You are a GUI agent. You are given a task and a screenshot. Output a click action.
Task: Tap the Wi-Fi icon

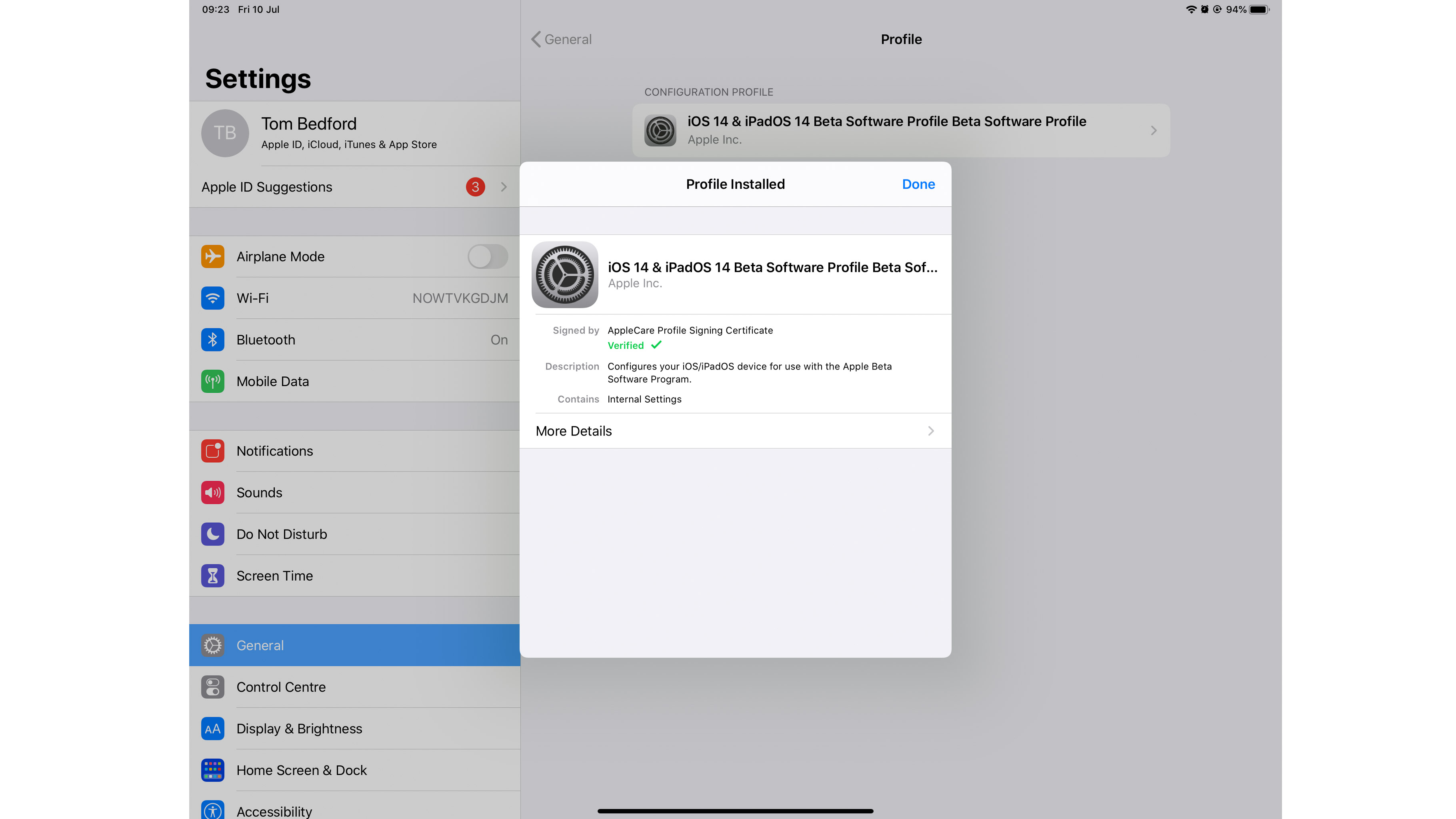212,298
